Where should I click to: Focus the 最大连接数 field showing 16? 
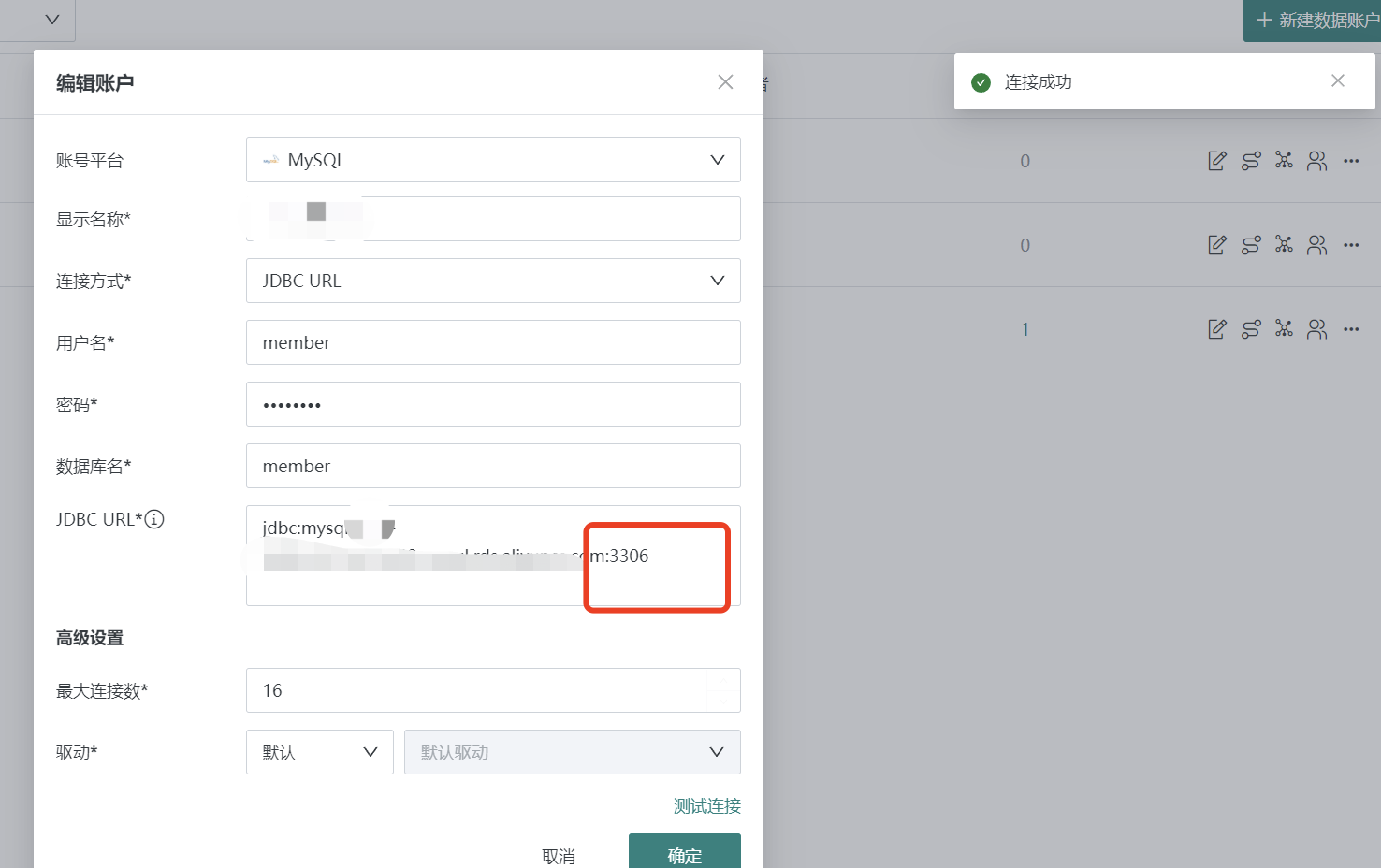click(493, 690)
